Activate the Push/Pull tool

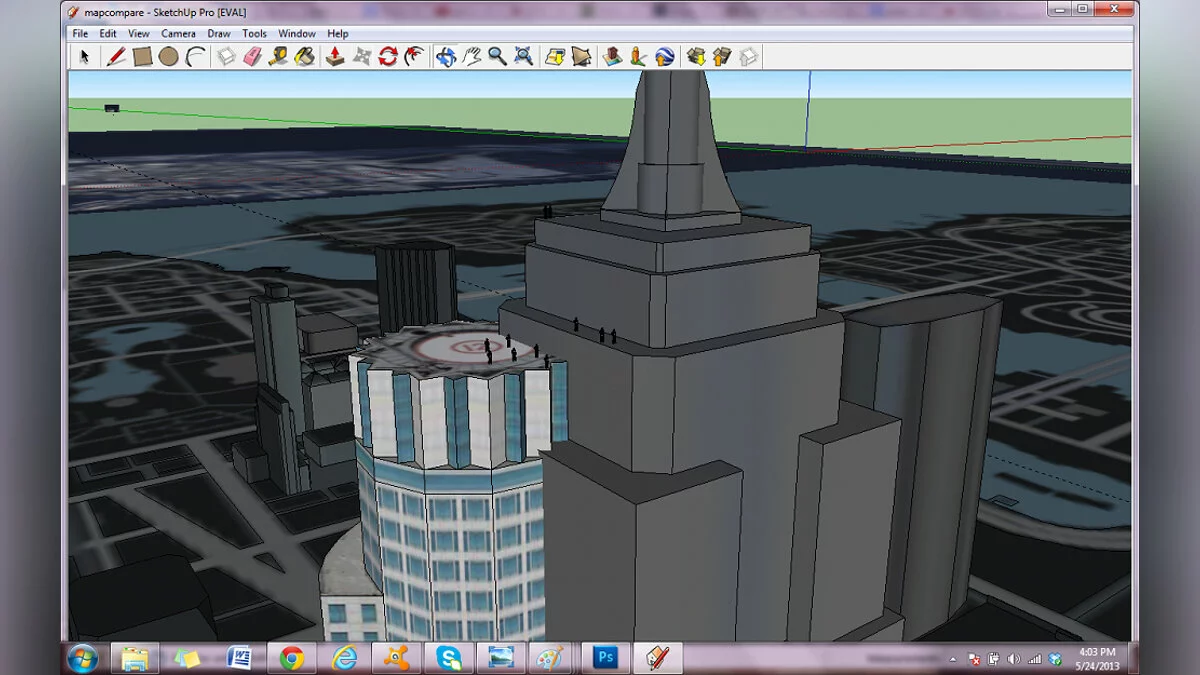click(336, 57)
